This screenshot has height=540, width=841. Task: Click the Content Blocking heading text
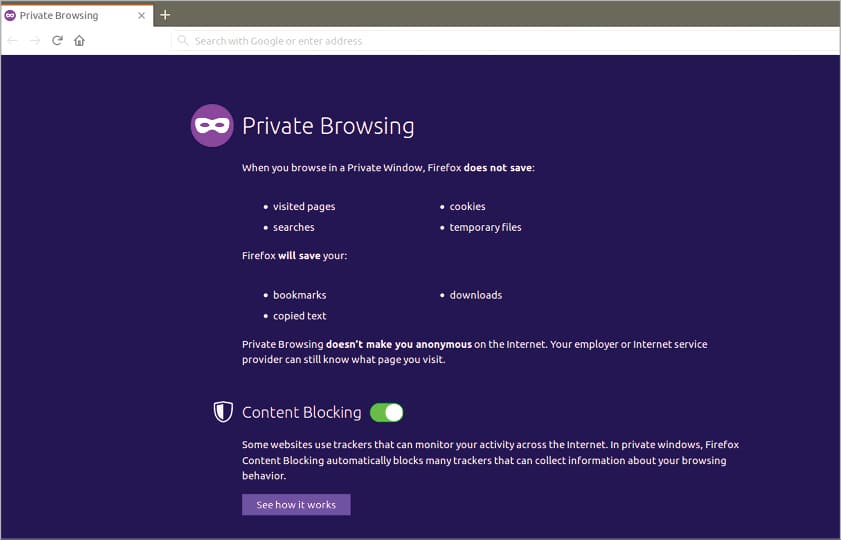tap(301, 412)
